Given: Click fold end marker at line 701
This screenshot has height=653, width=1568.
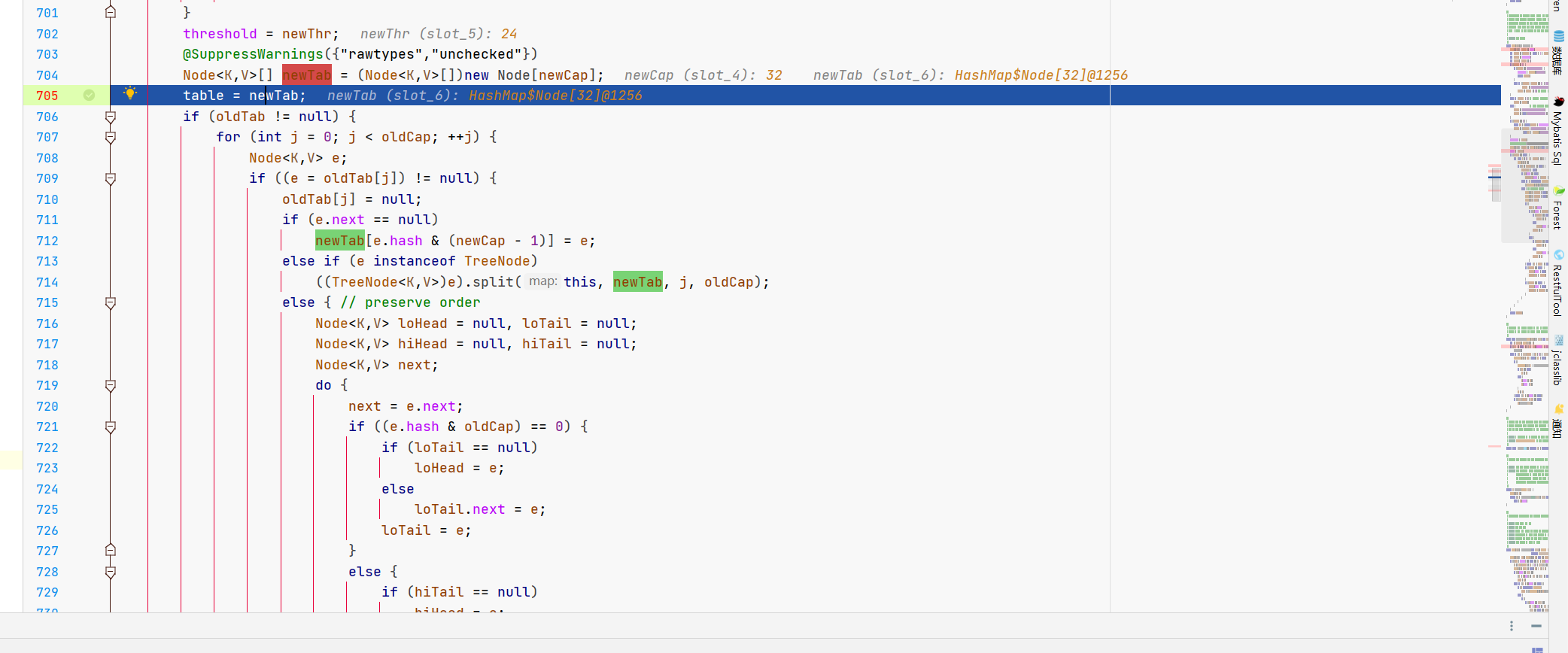Looking at the screenshot, I should click(x=111, y=13).
